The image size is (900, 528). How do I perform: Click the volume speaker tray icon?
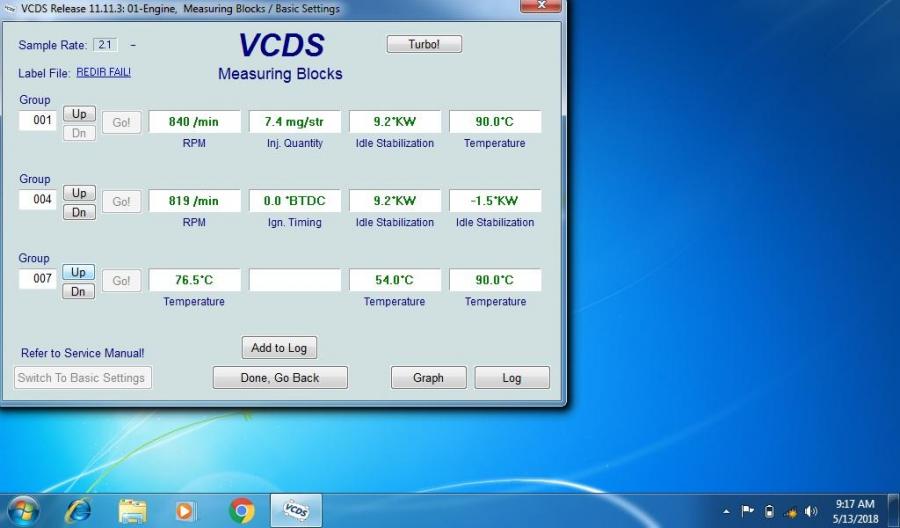pyautogui.click(x=810, y=512)
